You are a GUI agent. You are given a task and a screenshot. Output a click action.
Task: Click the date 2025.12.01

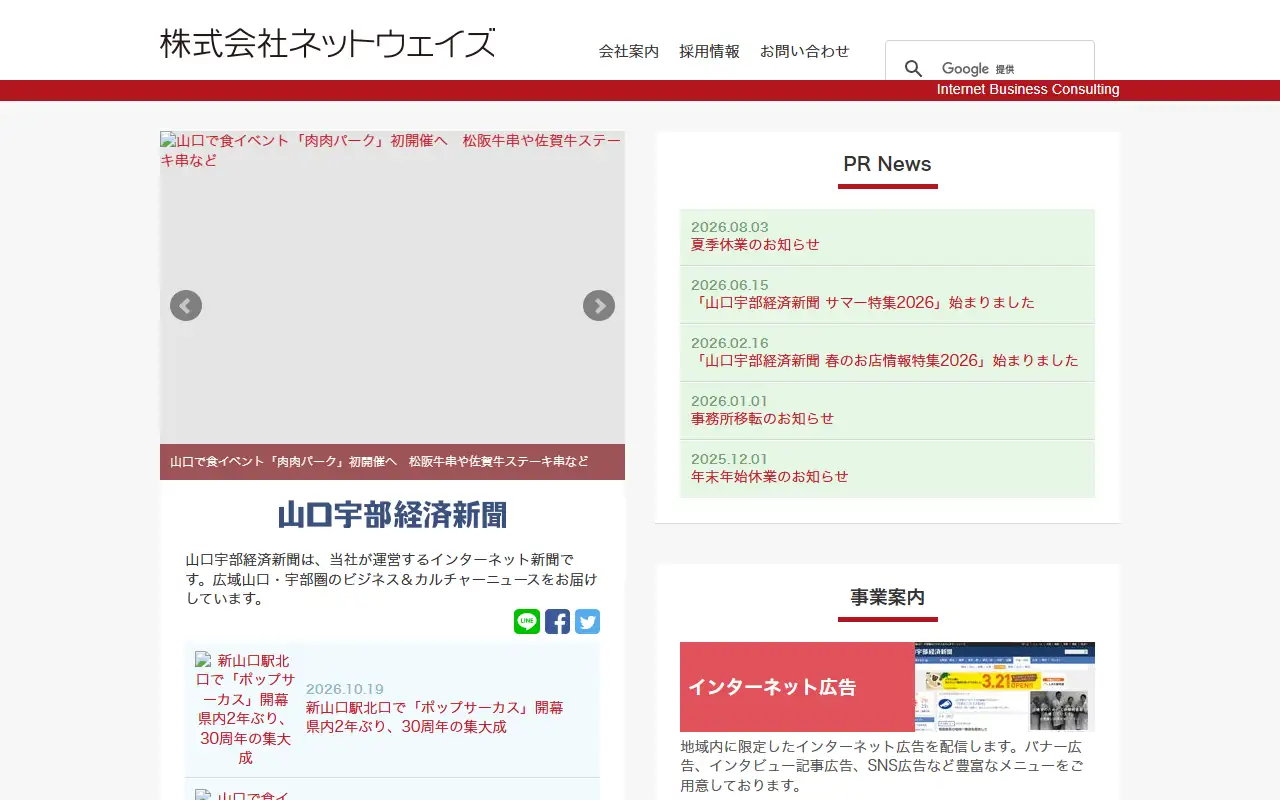pos(730,459)
